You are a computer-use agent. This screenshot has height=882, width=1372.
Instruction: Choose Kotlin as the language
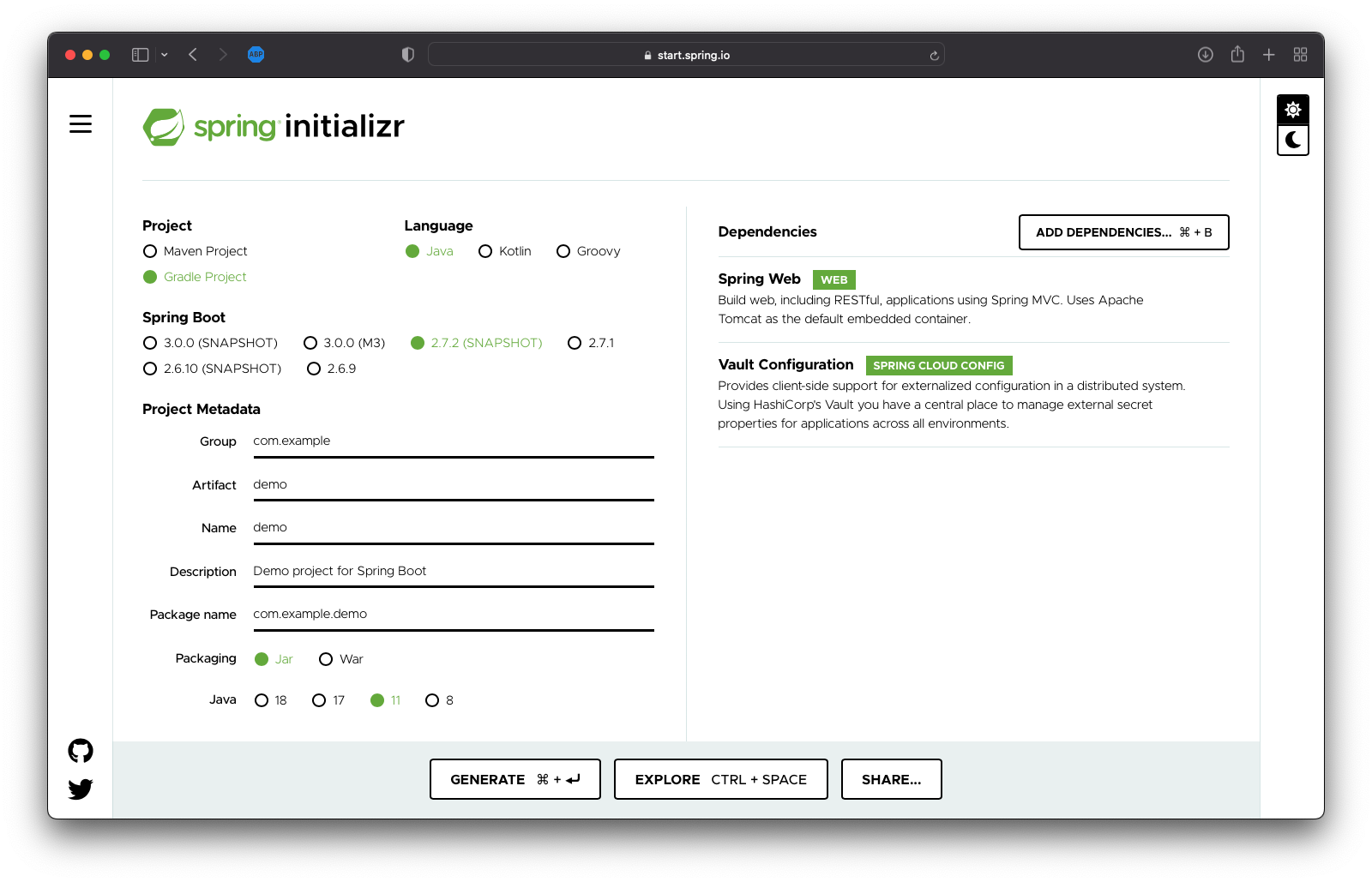click(505, 251)
